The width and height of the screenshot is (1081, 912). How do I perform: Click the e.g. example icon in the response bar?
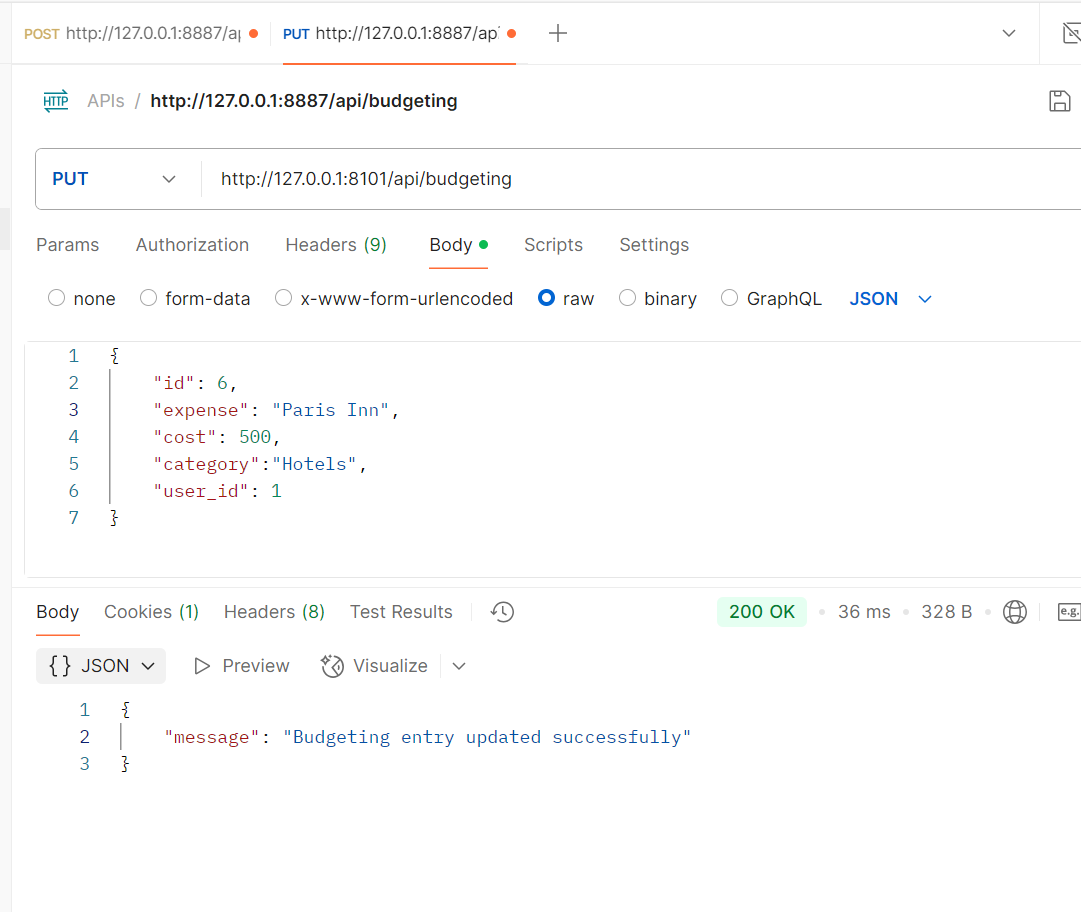click(x=1069, y=611)
